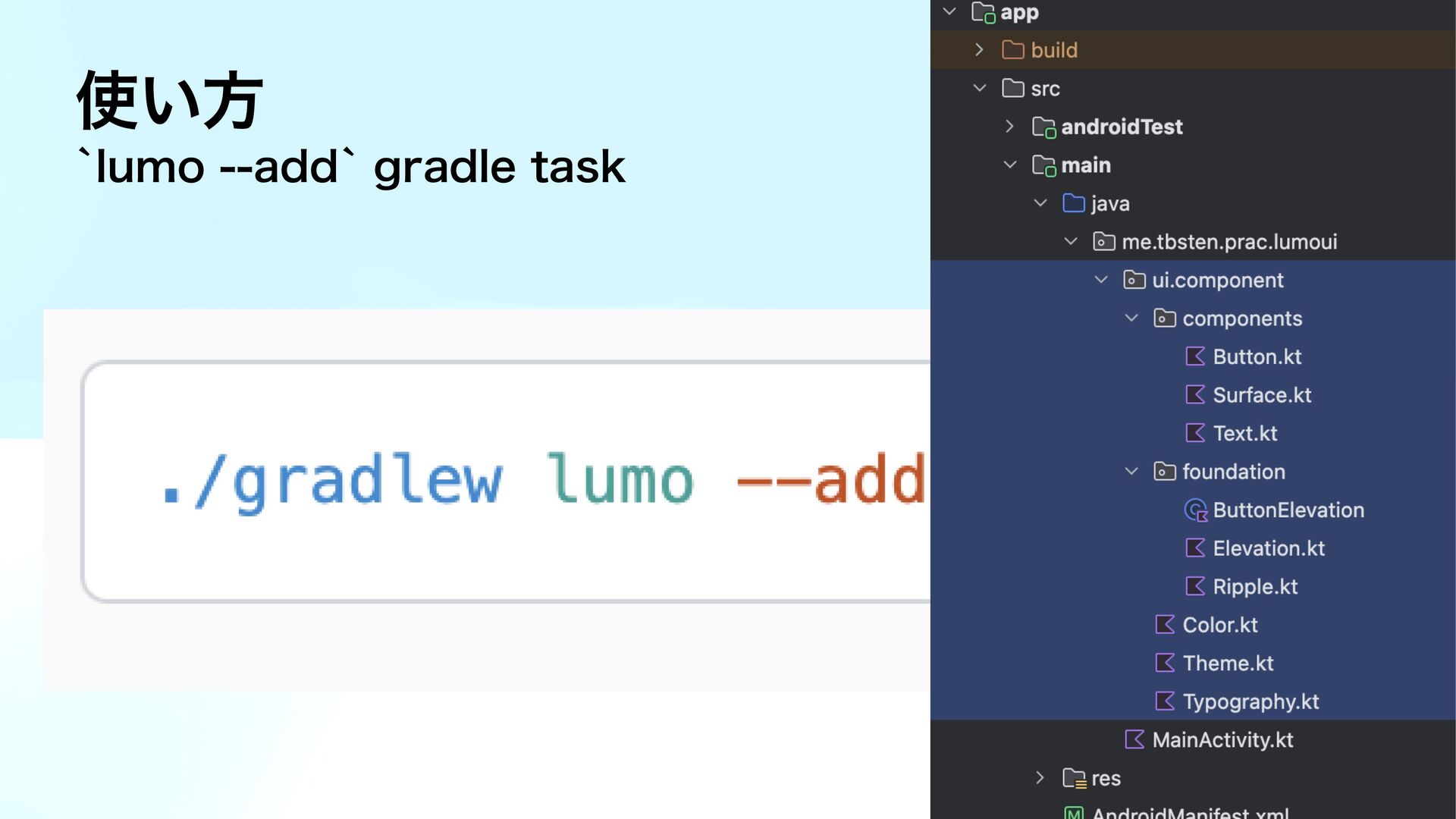Expand the build folder
This screenshot has height=819, width=1456.
click(979, 50)
